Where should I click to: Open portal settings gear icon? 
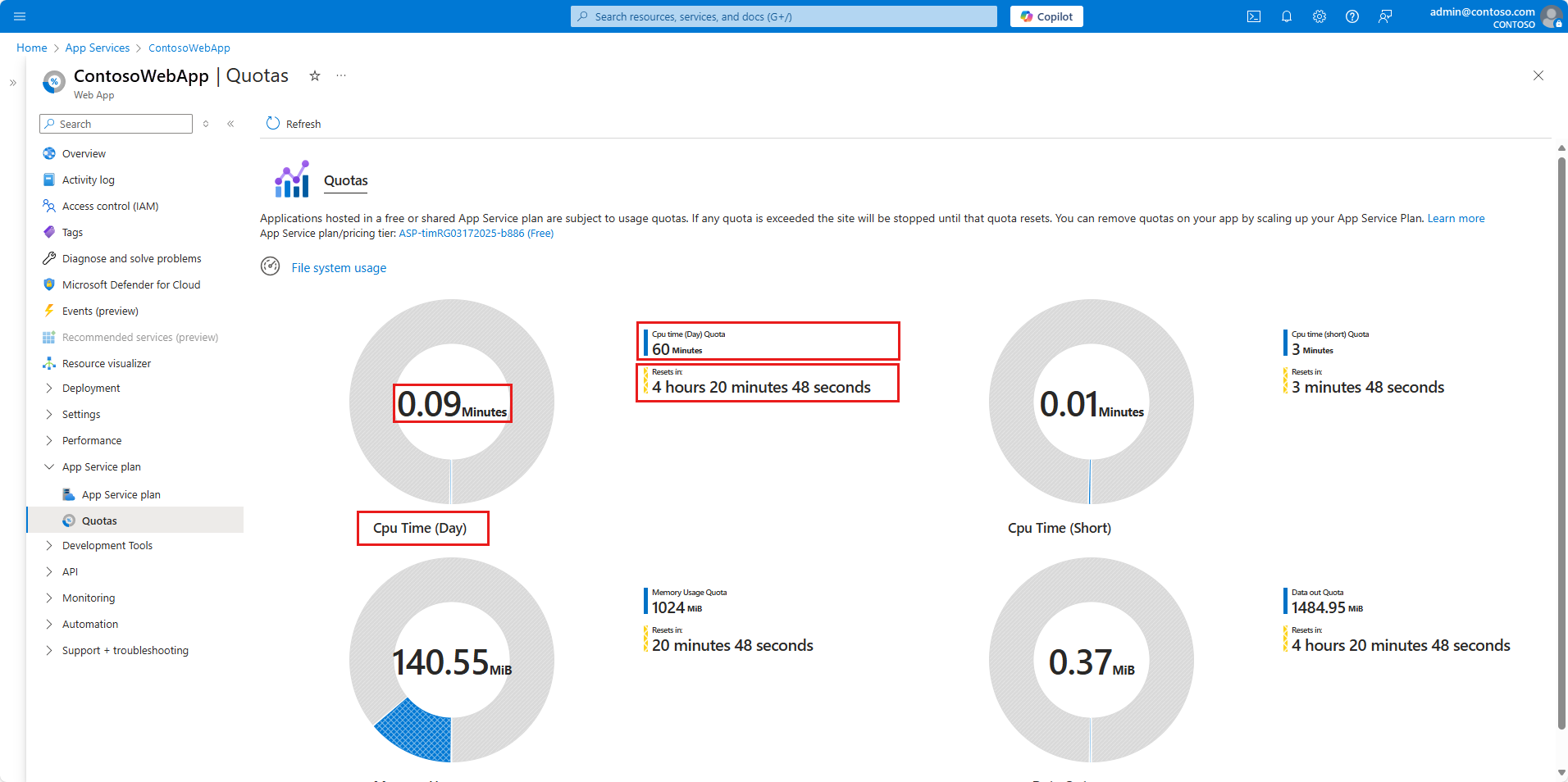click(1320, 16)
